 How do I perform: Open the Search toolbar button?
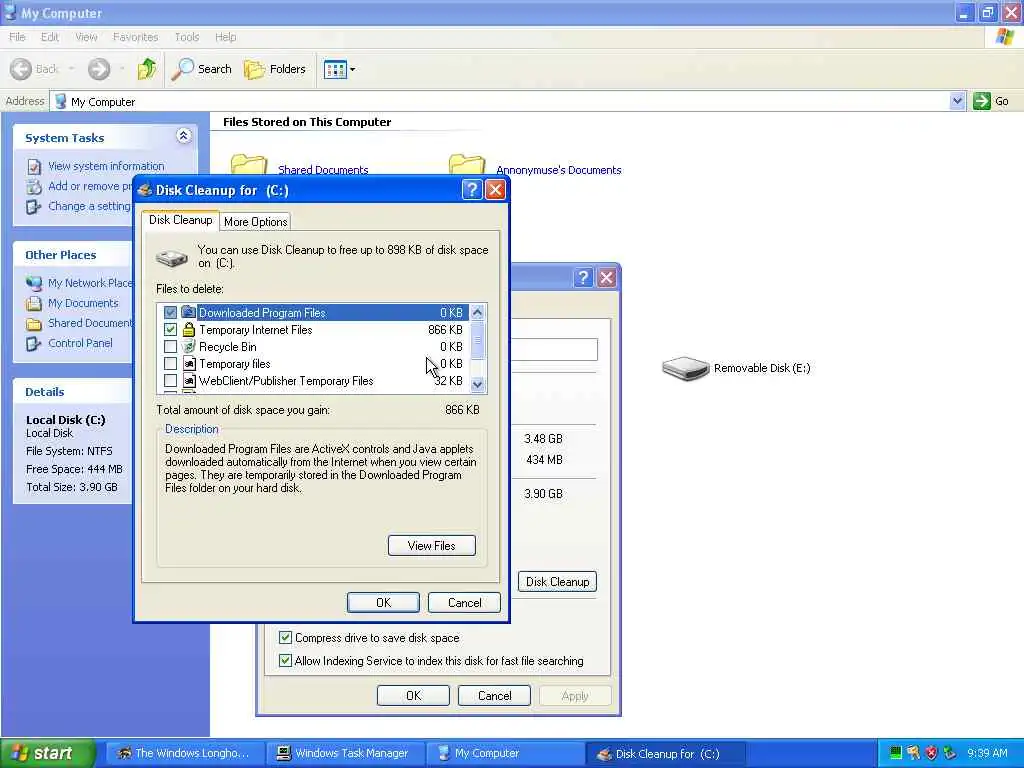click(202, 69)
